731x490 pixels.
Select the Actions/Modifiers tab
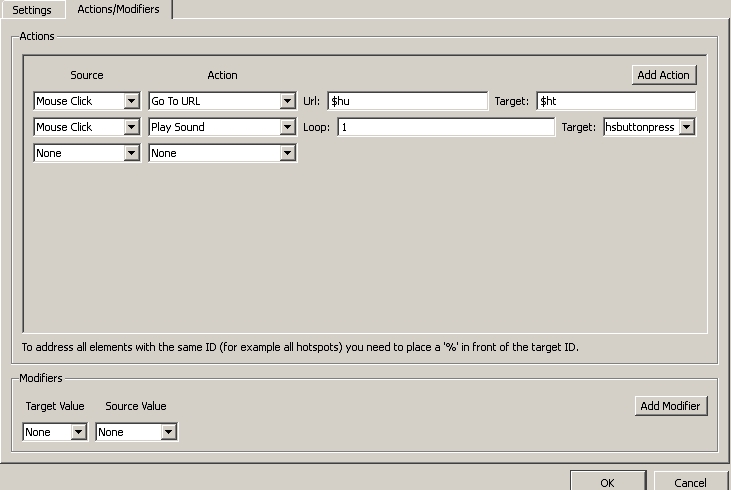pos(118,9)
